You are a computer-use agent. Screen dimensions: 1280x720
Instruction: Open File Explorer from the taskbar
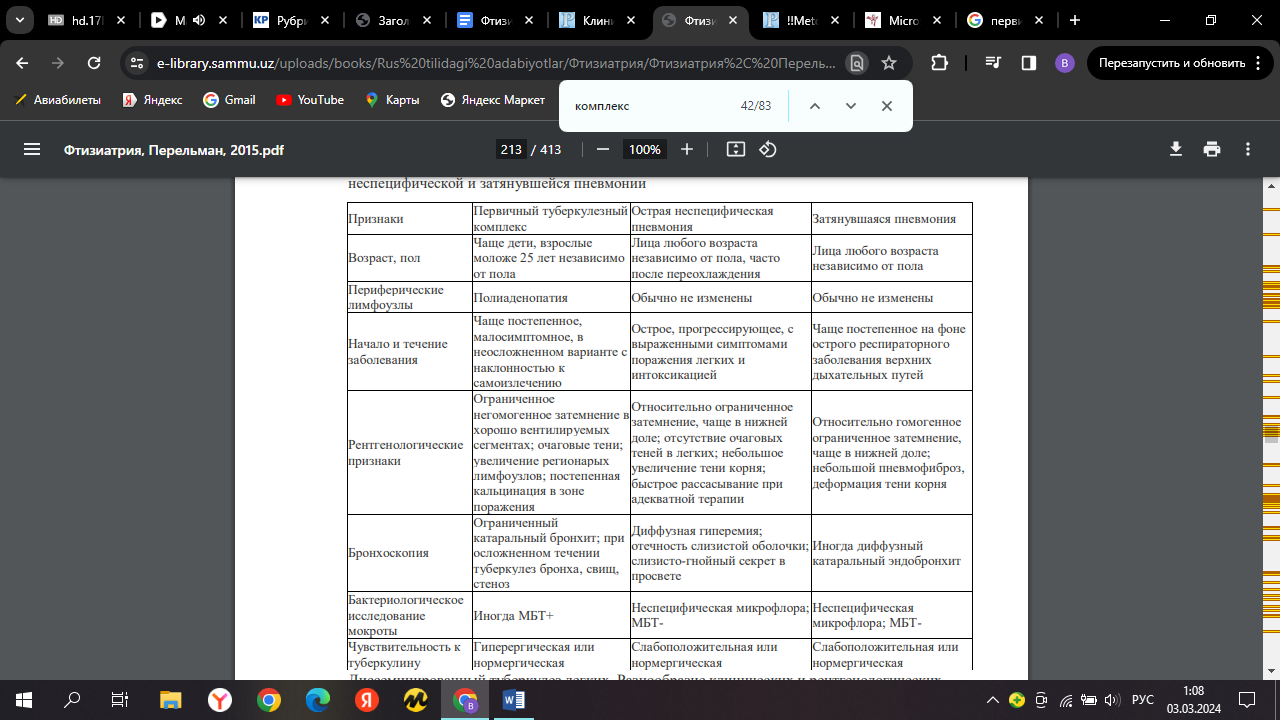click(x=171, y=700)
